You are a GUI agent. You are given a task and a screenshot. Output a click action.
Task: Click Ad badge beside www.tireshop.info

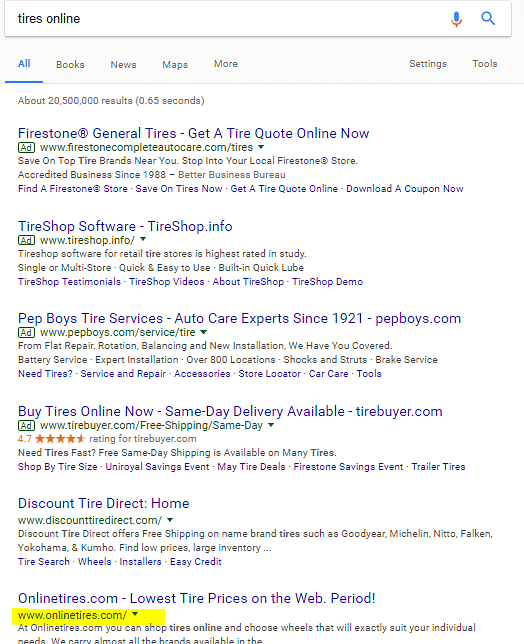(x=26, y=240)
